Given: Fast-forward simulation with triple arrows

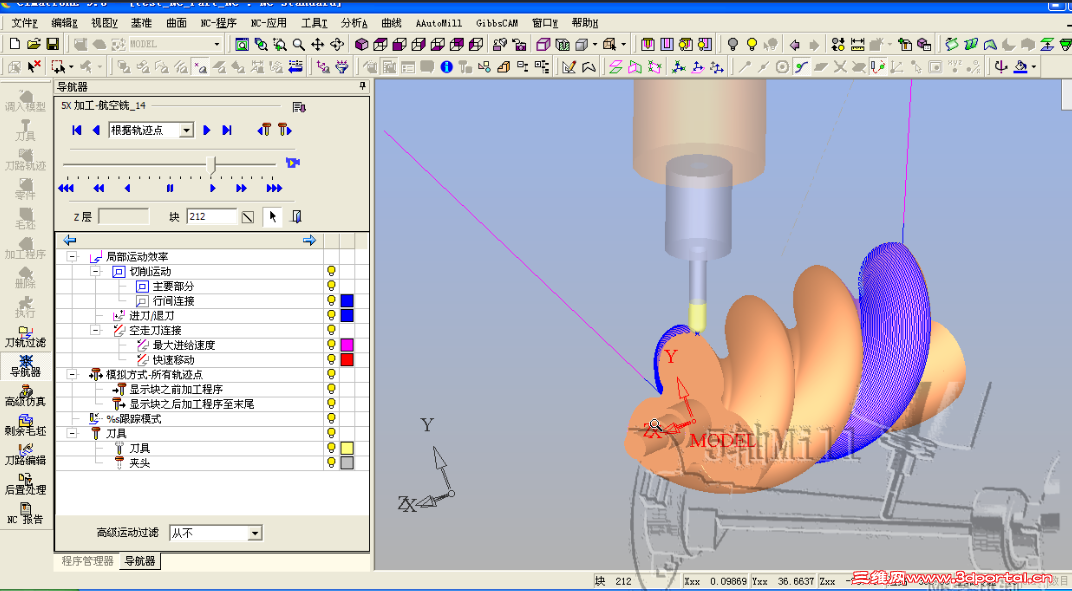Looking at the screenshot, I should pos(273,188).
